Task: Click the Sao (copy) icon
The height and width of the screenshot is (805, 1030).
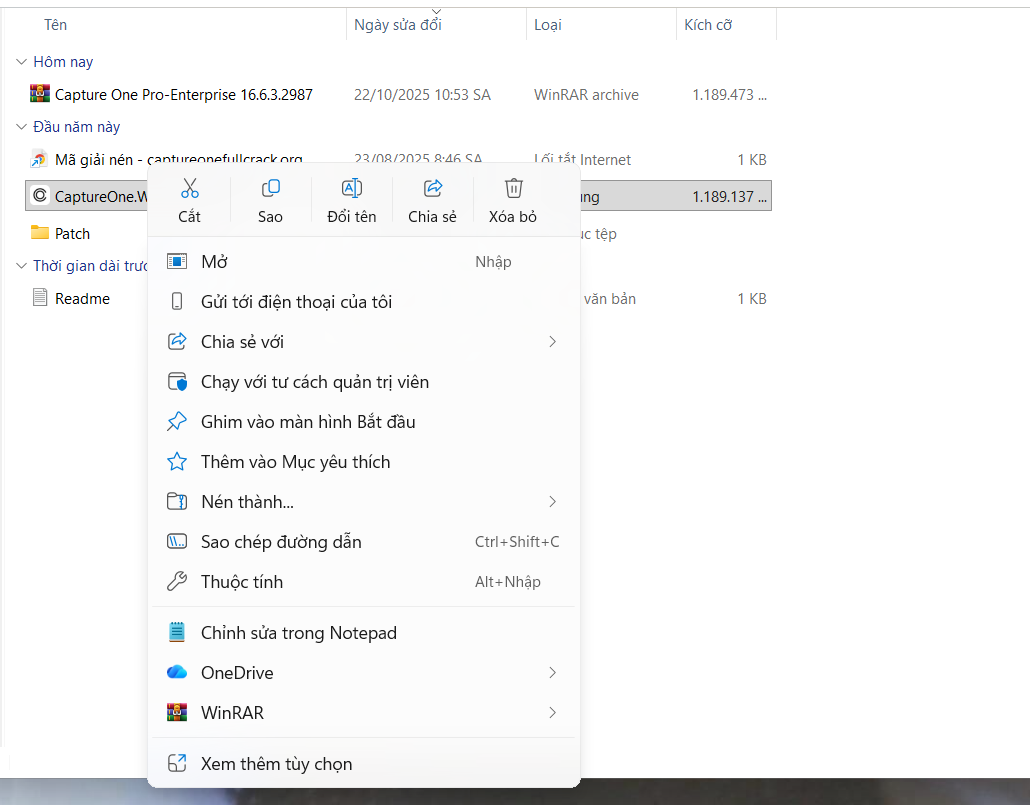Action: (x=270, y=188)
